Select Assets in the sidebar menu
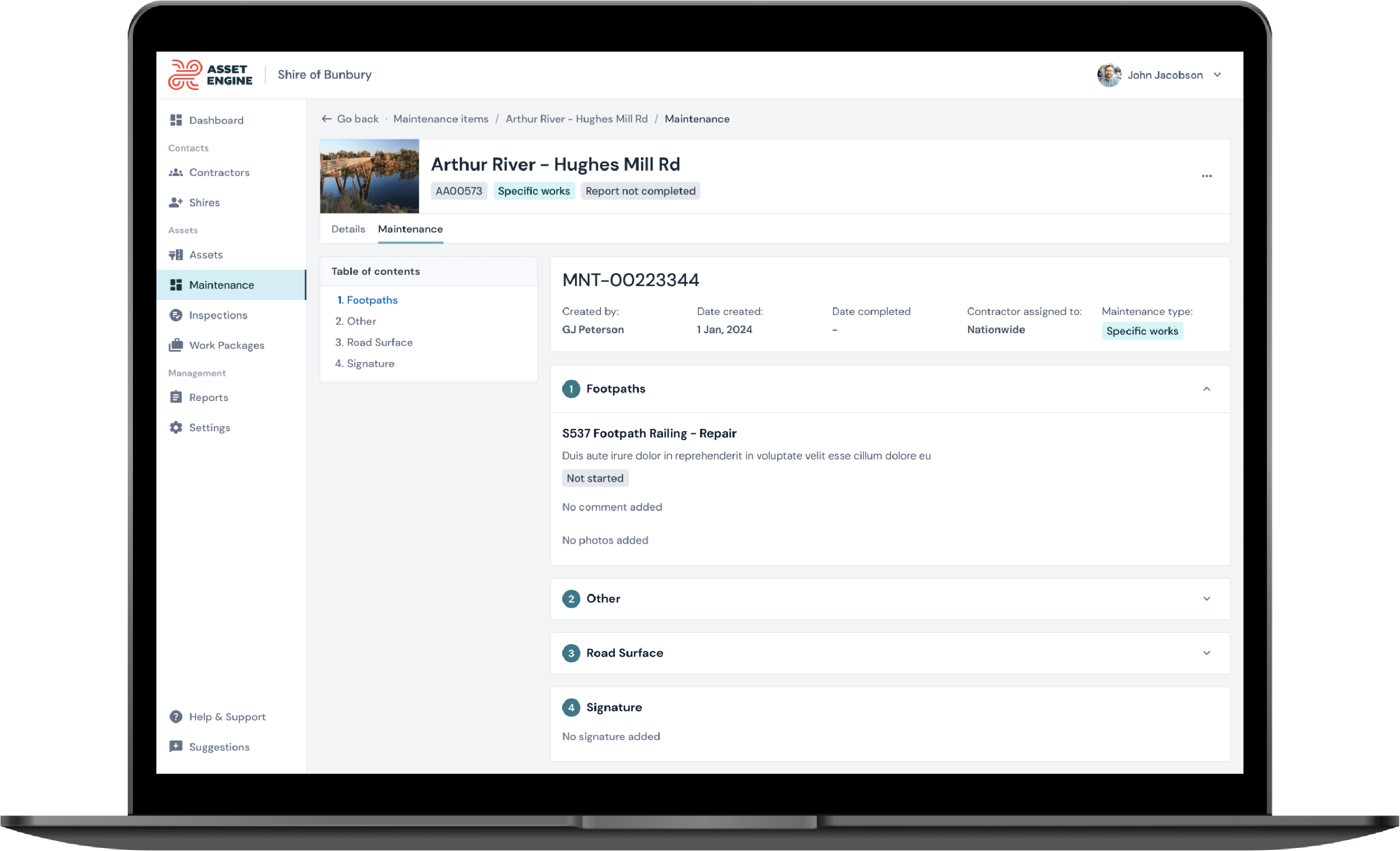 pos(206,255)
